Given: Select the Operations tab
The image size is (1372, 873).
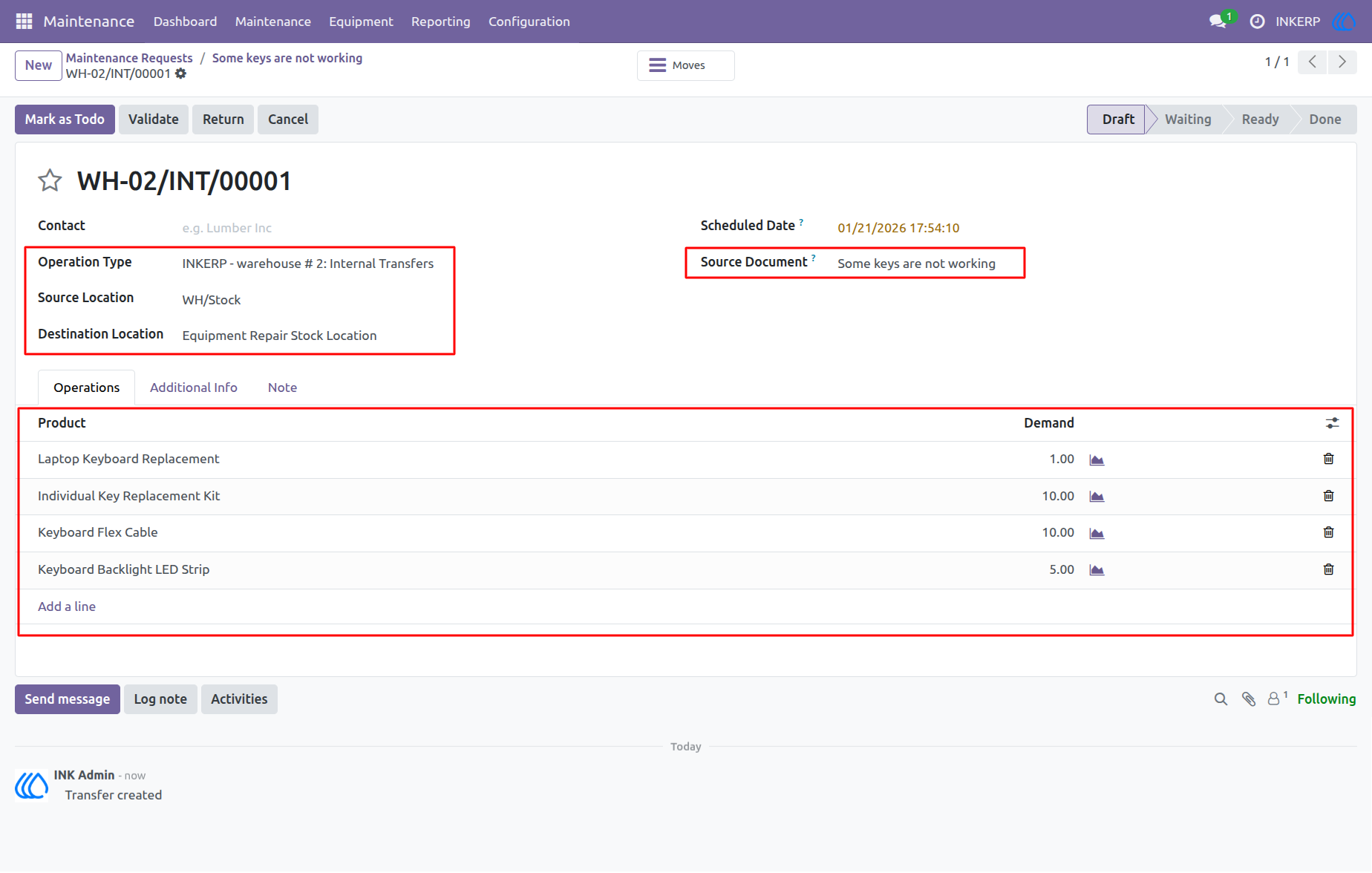Looking at the screenshot, I should tap(86, 388).
